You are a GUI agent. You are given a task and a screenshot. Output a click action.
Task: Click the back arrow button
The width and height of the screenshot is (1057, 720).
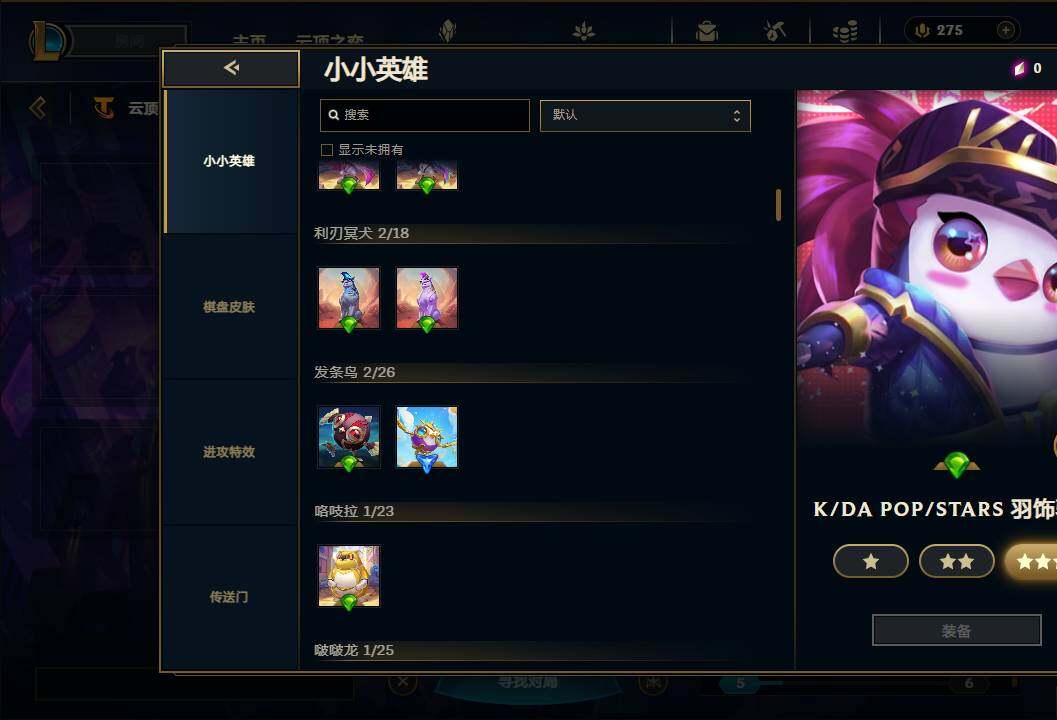coord(231,68)
